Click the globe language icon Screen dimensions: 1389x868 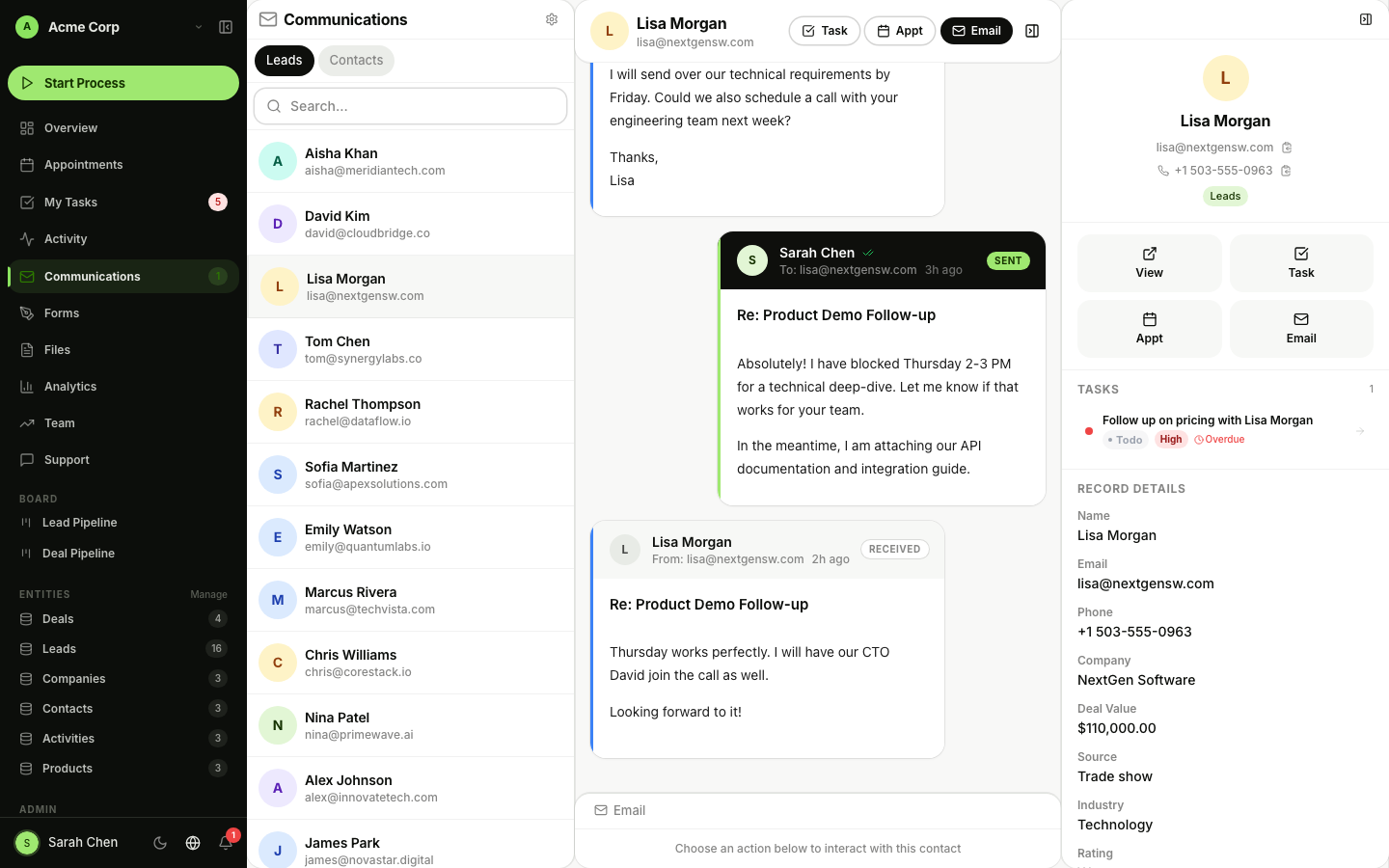(x=193, y=842)
